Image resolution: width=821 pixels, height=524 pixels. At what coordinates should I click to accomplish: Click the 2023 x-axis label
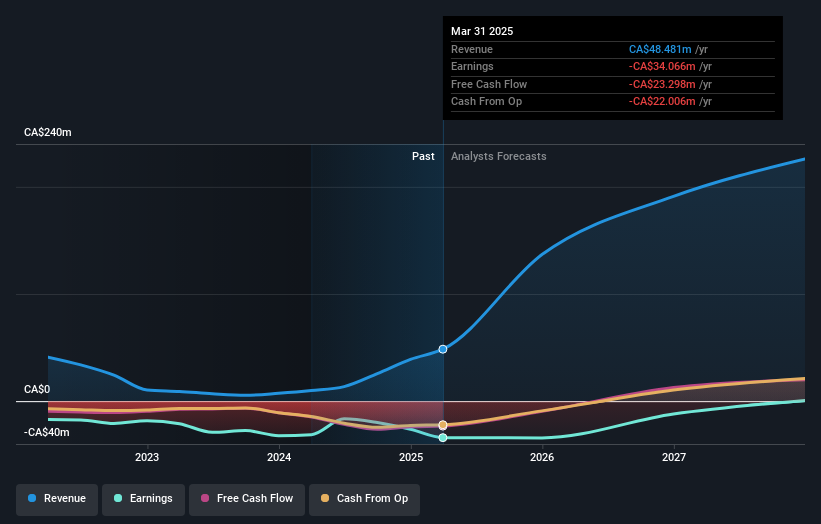tap(147, 457)
